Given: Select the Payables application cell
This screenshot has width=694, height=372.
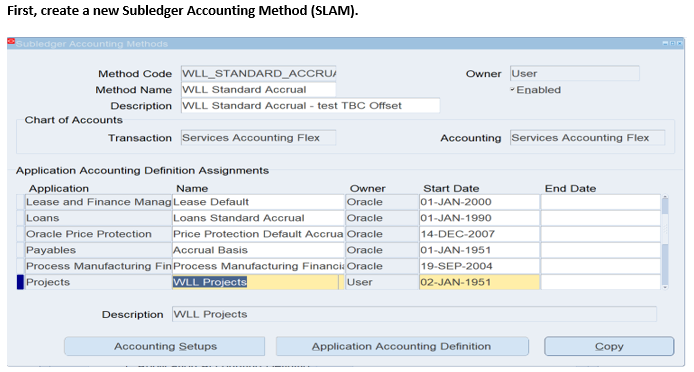Looking at the screenshot, I should point(98,250).
